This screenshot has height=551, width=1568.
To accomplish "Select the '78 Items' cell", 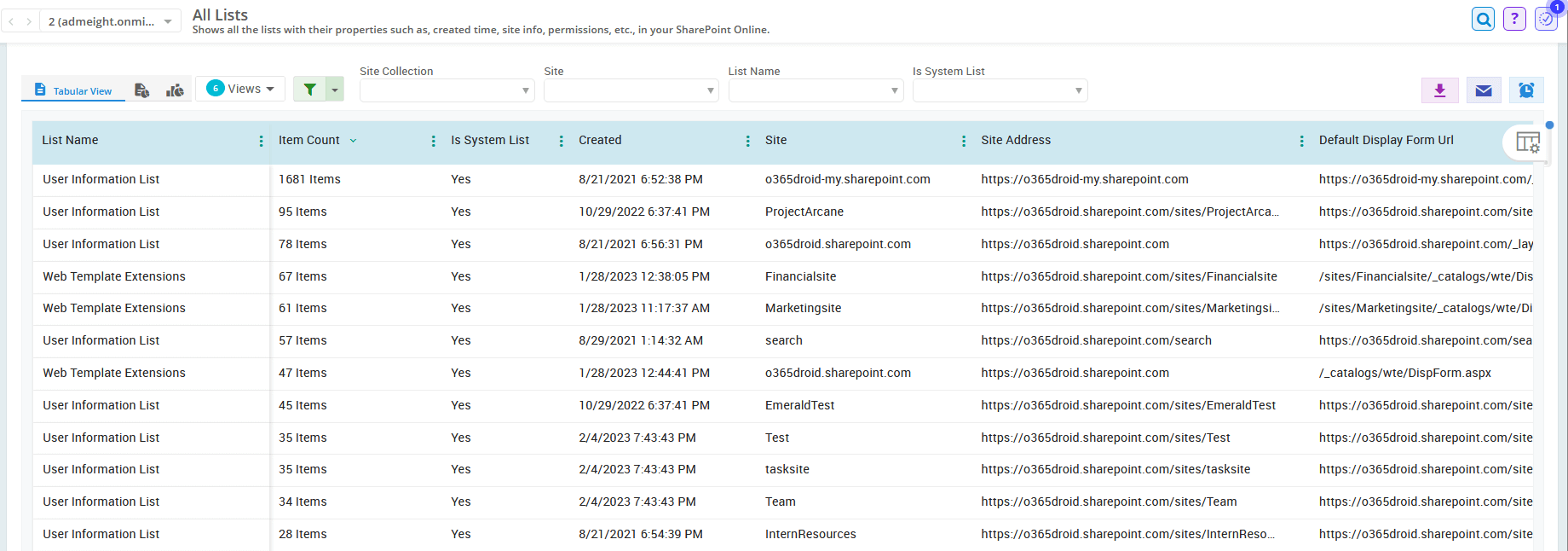I will [x=303, y=244].
